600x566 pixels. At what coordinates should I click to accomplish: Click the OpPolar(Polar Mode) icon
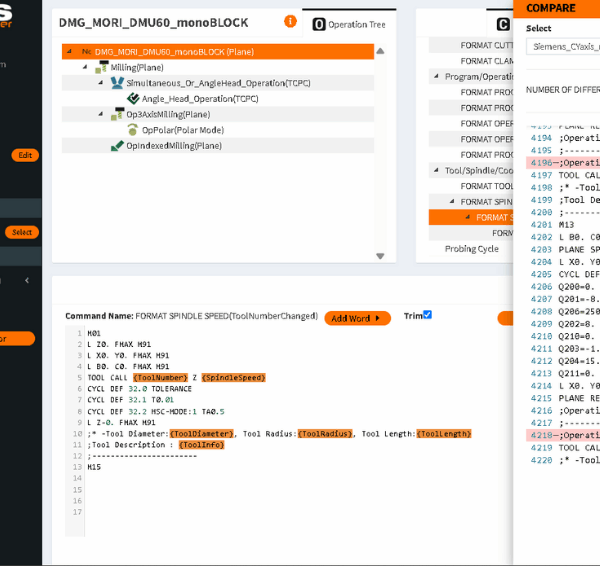coord(132,130)
